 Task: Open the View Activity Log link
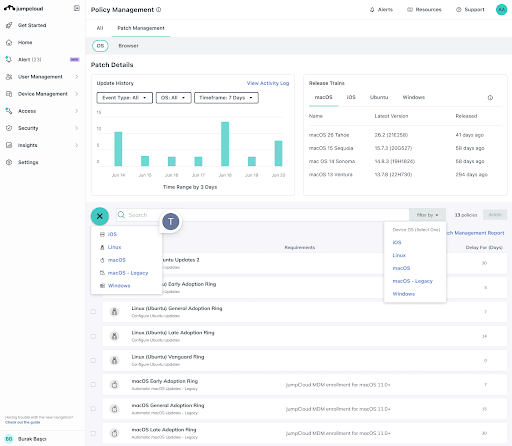click(x=268, y=83)
